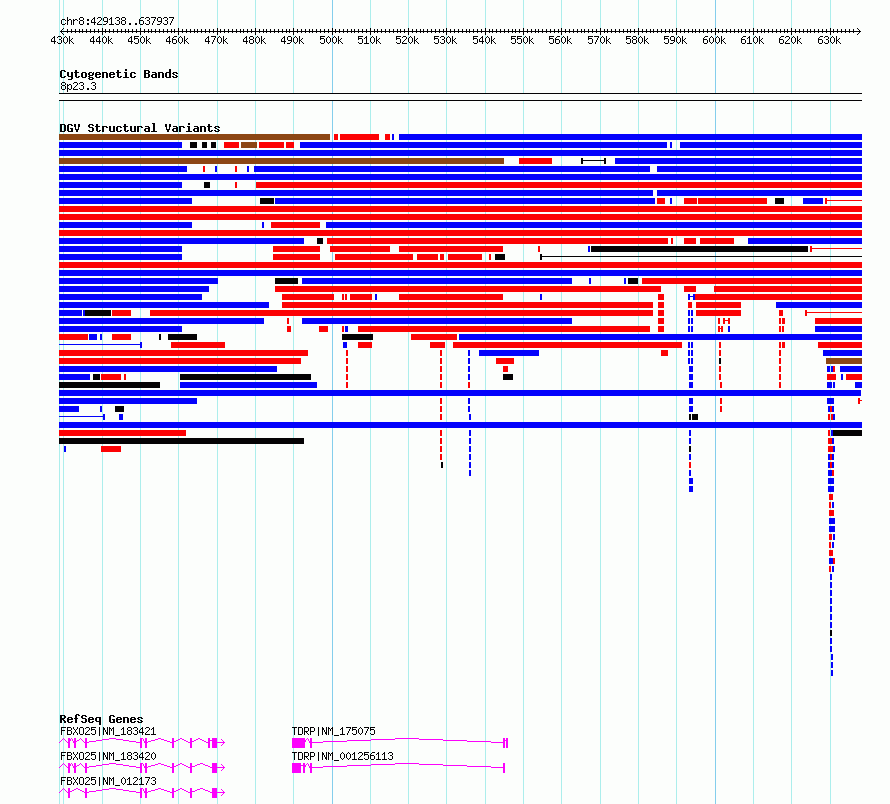Select the 590k ruler position
890x804 pixels.
[675, 40]
